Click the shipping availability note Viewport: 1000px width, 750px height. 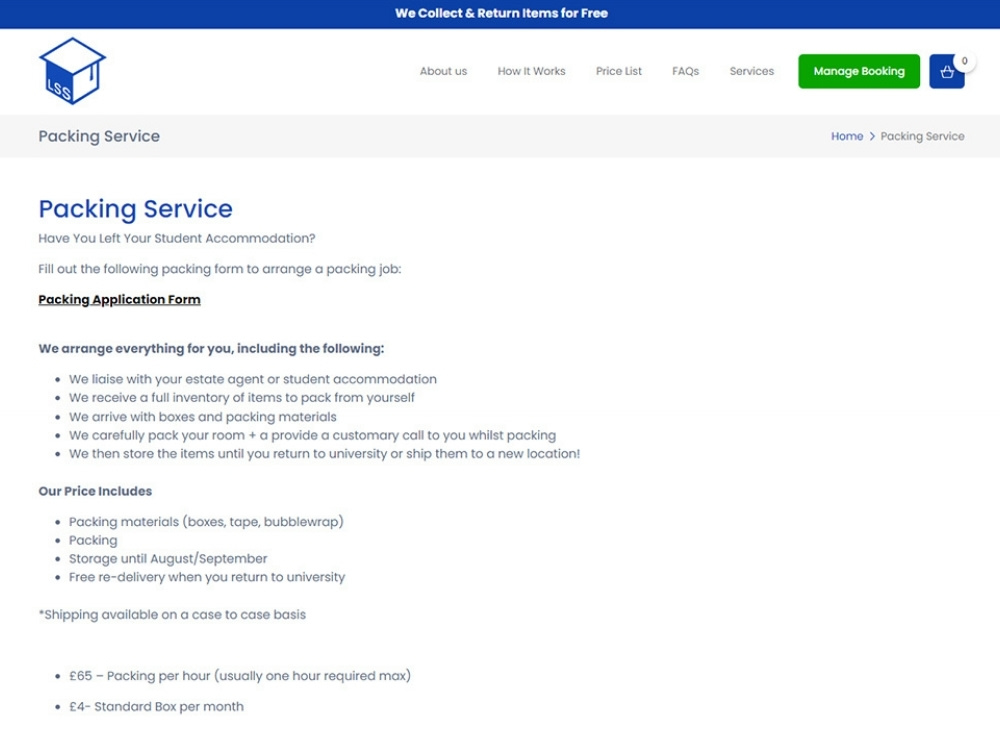point(172,615)
